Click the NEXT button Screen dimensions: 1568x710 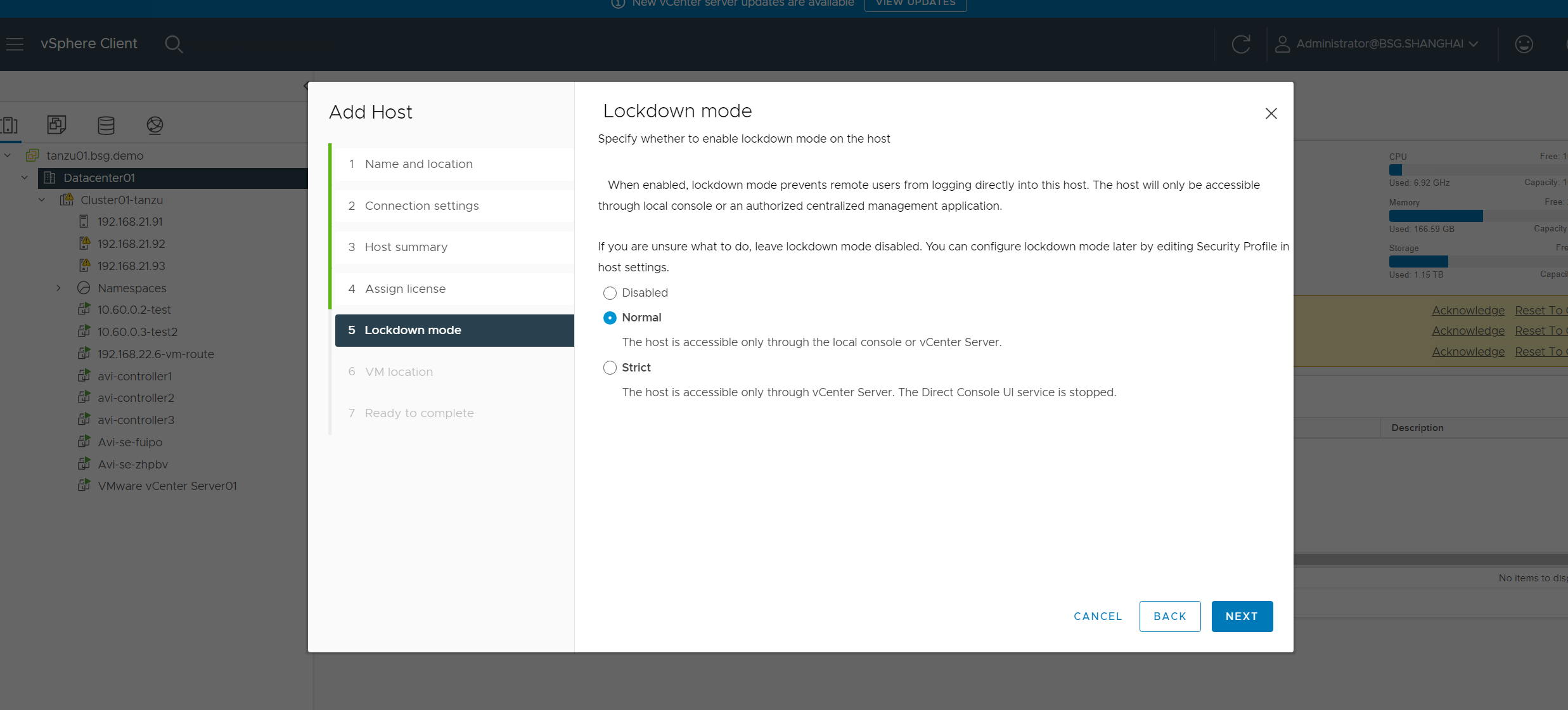[1242, 616]
